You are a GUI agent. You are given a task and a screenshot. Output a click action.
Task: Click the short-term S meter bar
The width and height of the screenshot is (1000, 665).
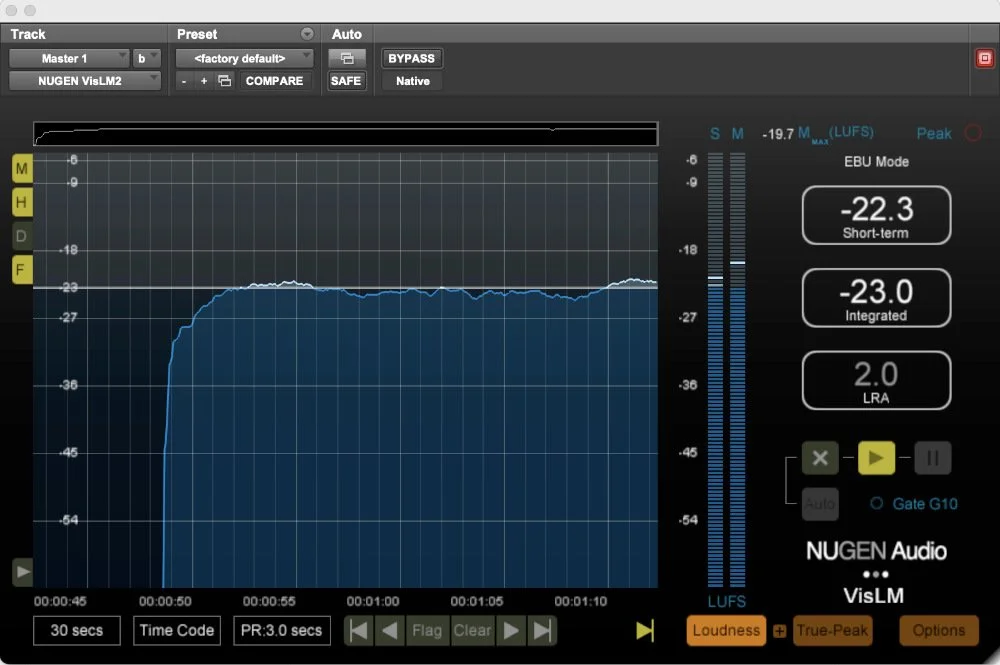[x=715, y=370]
